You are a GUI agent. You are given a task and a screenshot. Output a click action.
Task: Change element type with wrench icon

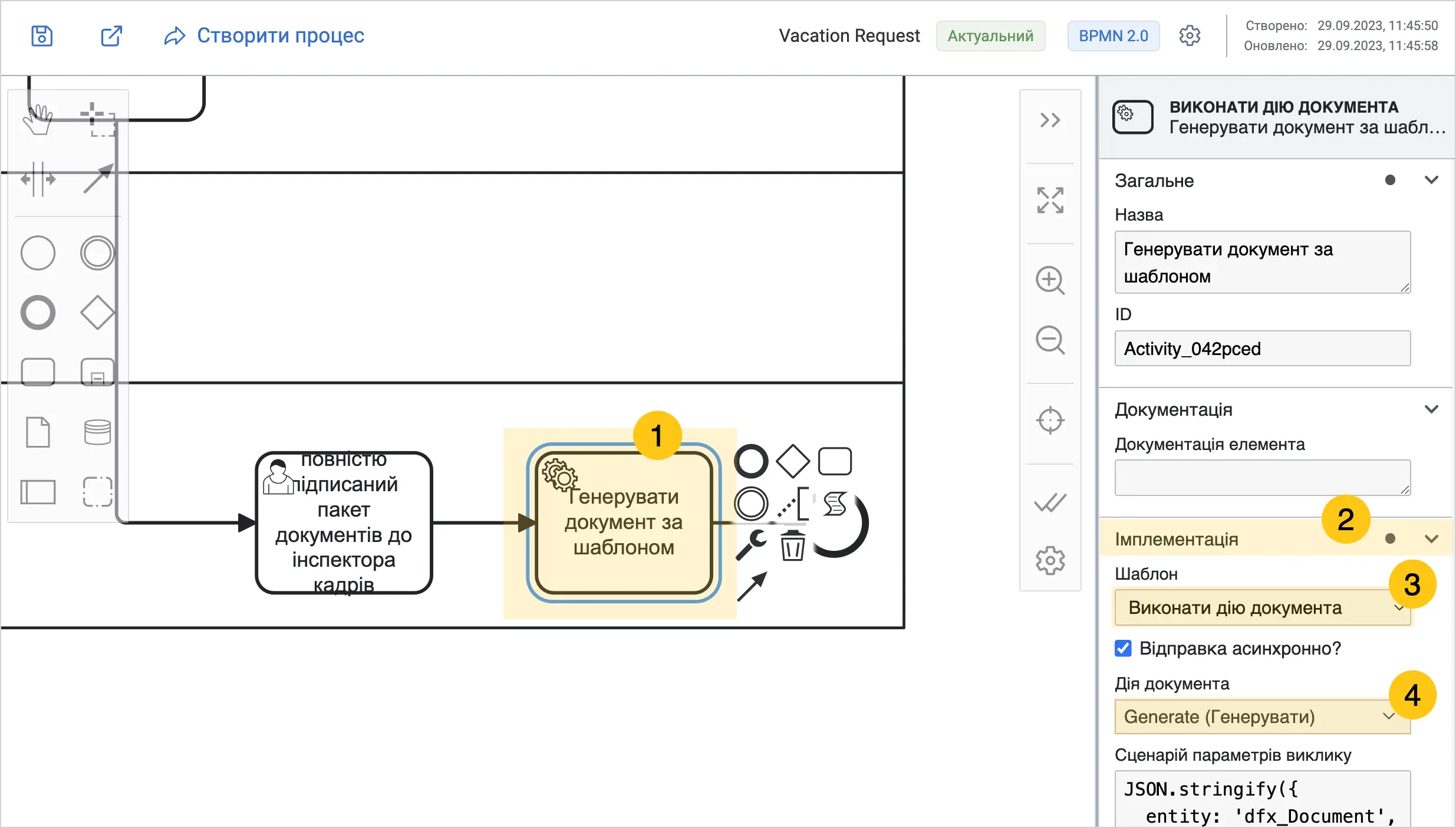(x=751, y=545)
